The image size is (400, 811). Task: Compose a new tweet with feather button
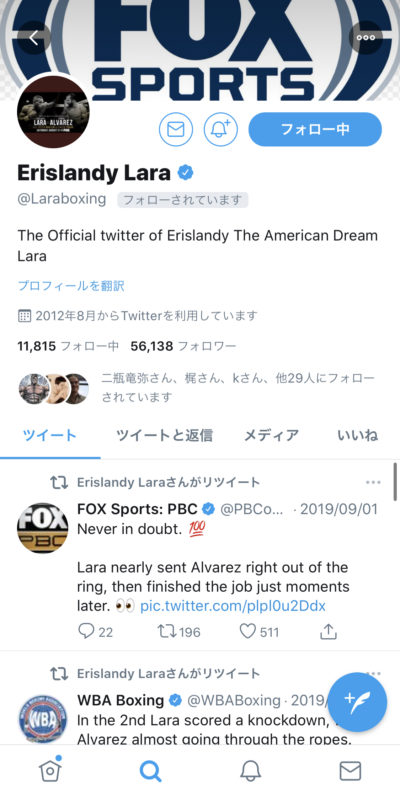(x=357, y=702)
